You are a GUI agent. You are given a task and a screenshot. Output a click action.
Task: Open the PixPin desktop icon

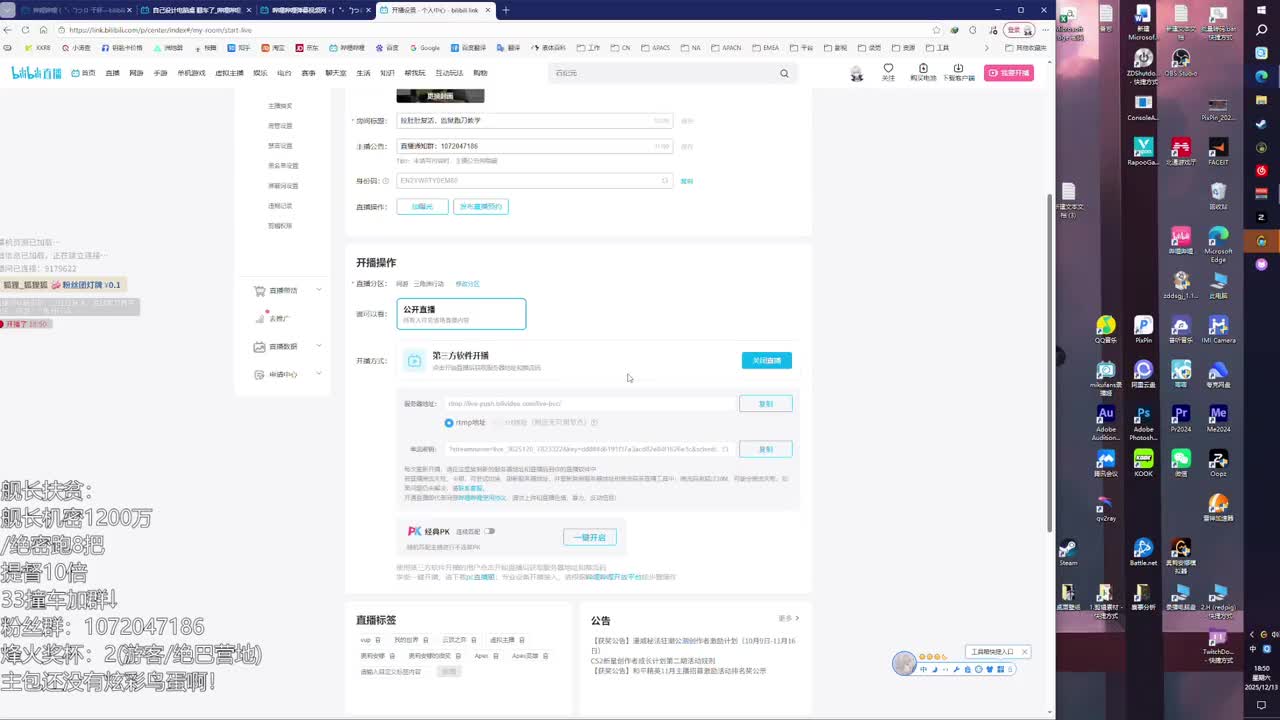click(1143, 329)
